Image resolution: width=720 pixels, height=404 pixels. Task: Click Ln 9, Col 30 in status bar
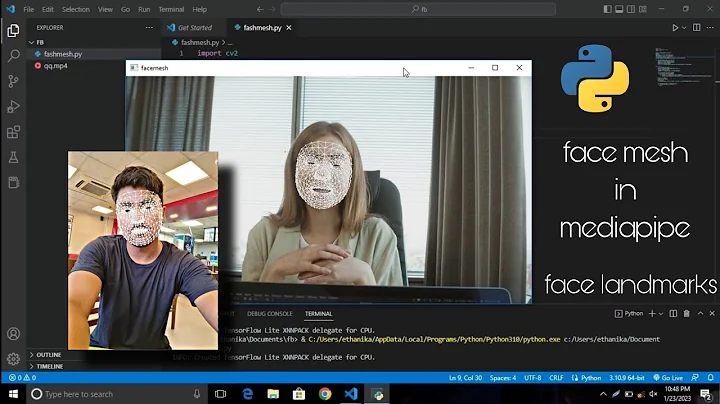click(465, 378)
